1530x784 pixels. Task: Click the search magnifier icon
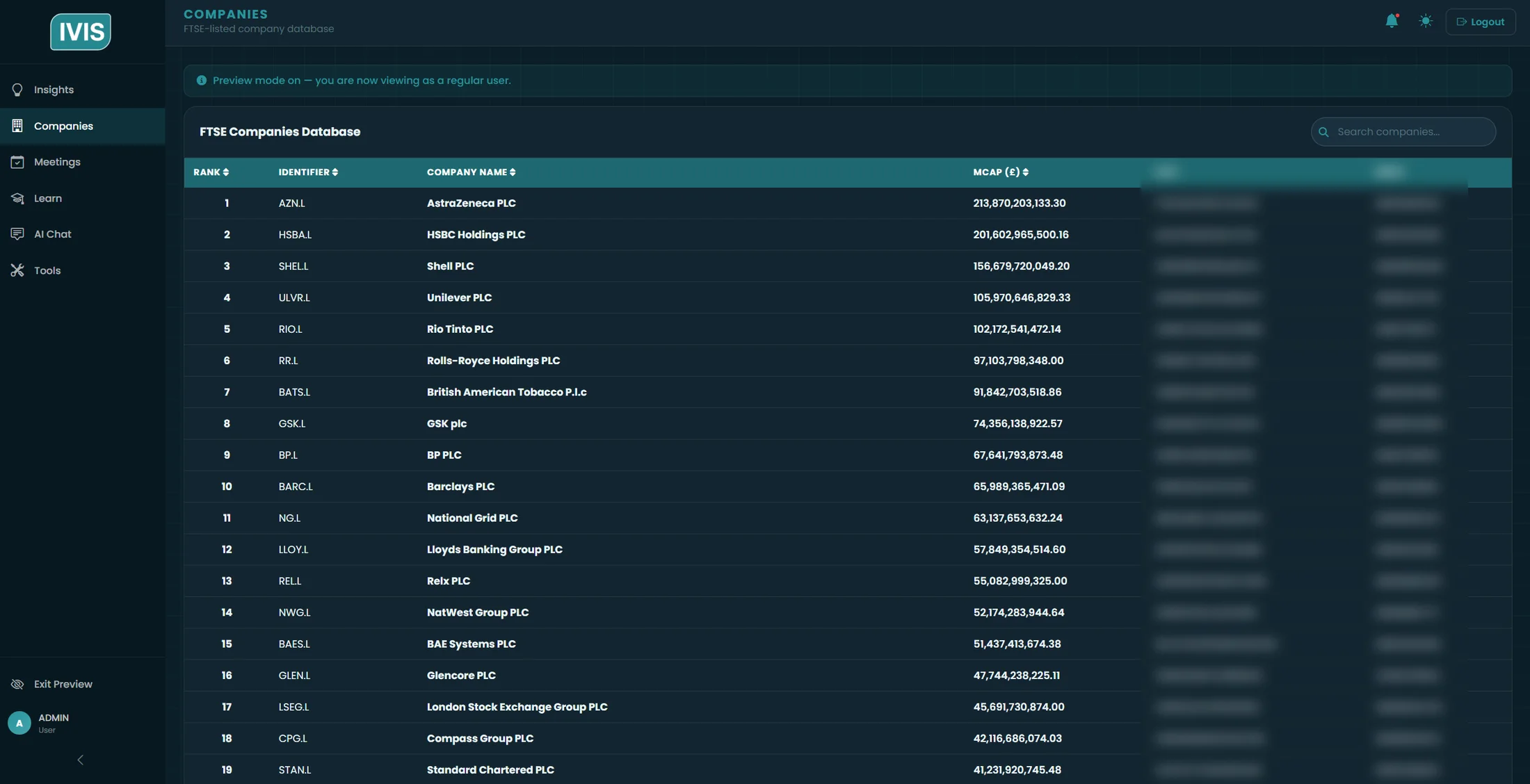[x=1323, y=132]
